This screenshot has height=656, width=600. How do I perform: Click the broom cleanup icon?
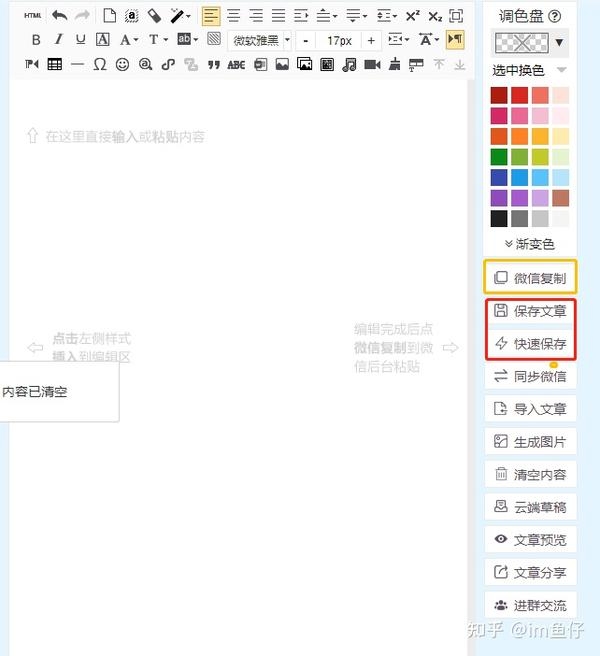pos(394,64)
